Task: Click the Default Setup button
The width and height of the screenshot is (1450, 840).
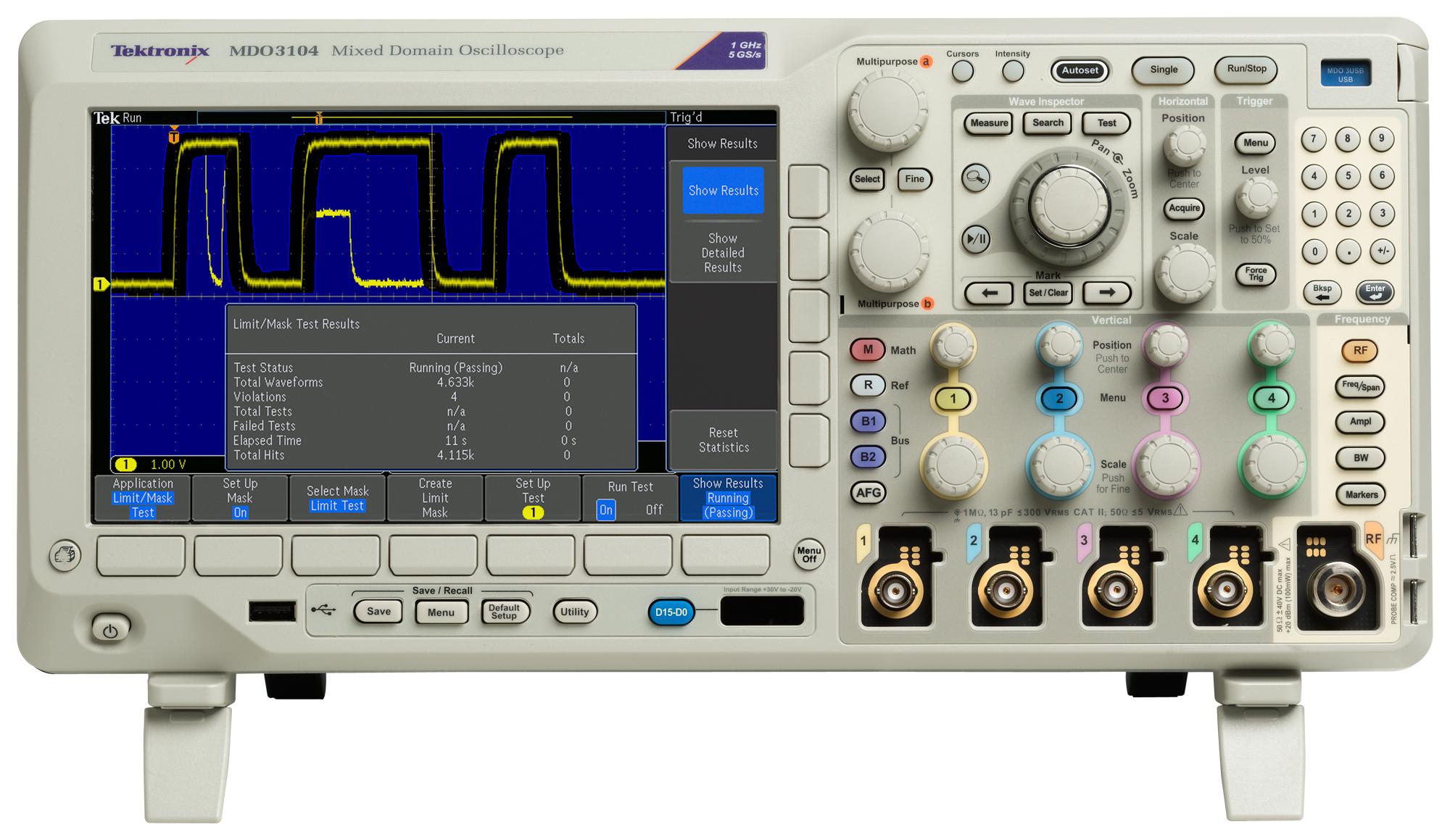Action: click(x=505, y=612)
